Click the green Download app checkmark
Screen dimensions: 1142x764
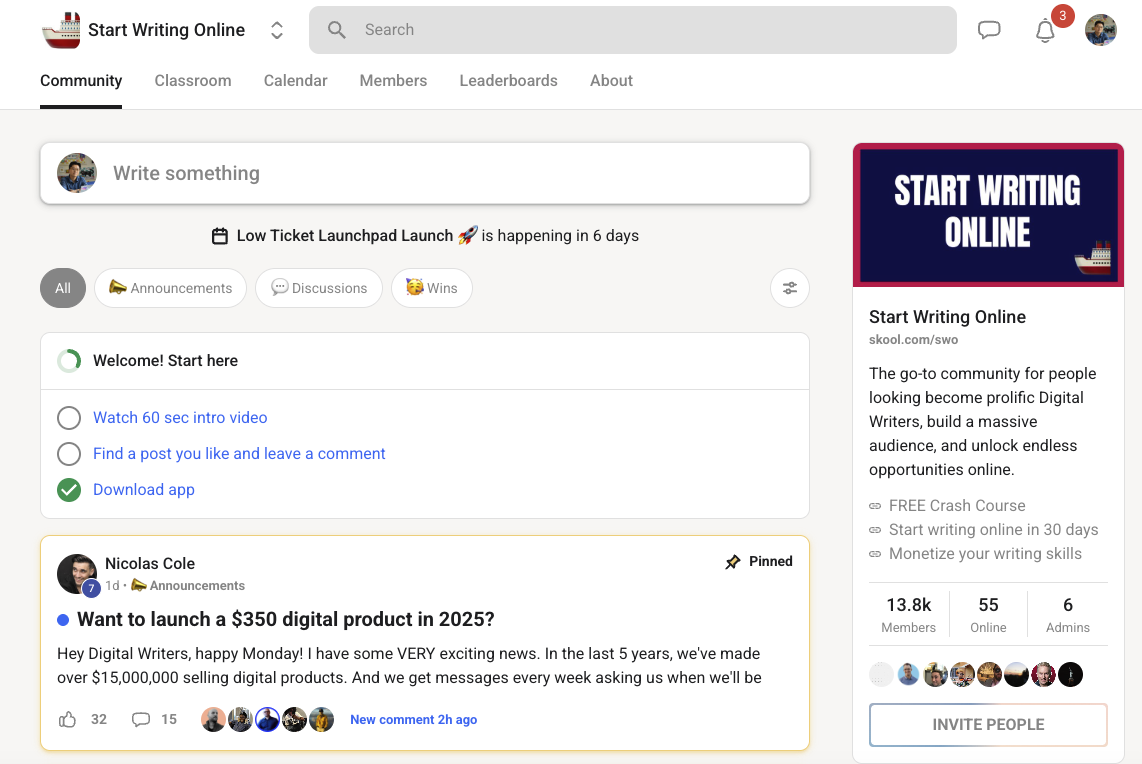69,490
